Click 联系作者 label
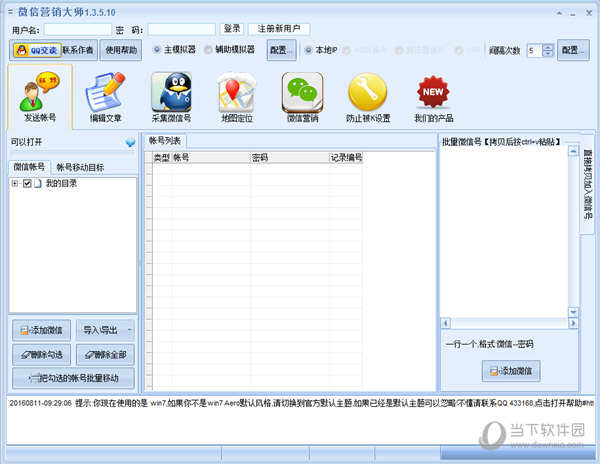This screenshot has width=600, height=464. coord(78,50)
